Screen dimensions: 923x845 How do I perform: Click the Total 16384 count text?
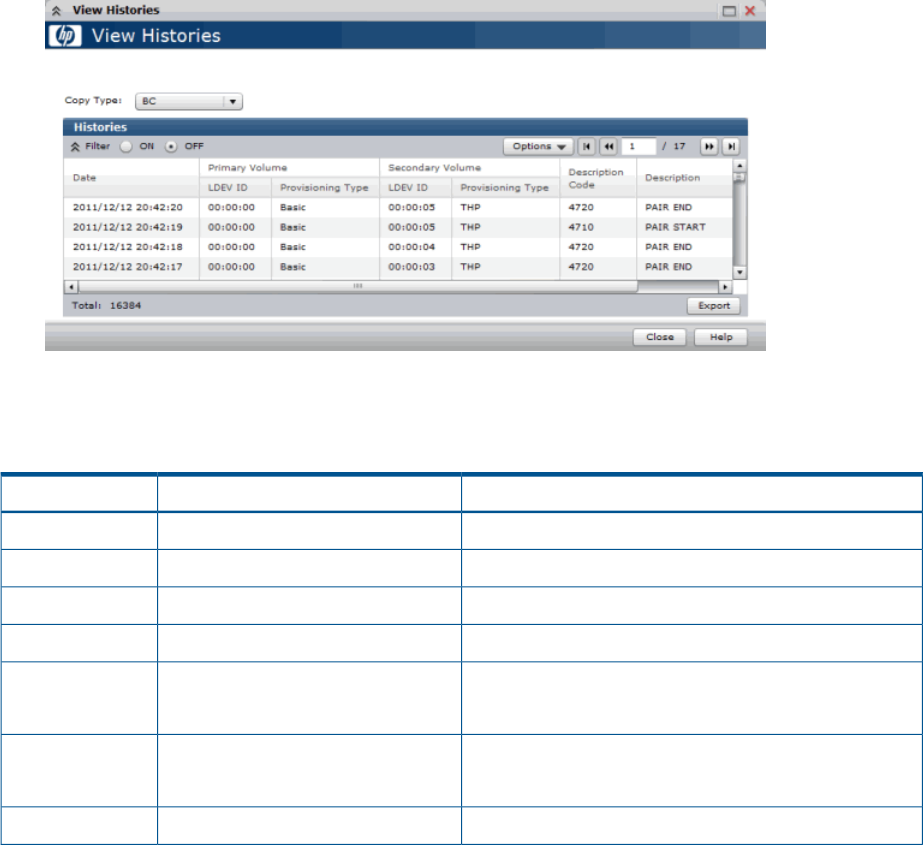click(x=107, y=306)
